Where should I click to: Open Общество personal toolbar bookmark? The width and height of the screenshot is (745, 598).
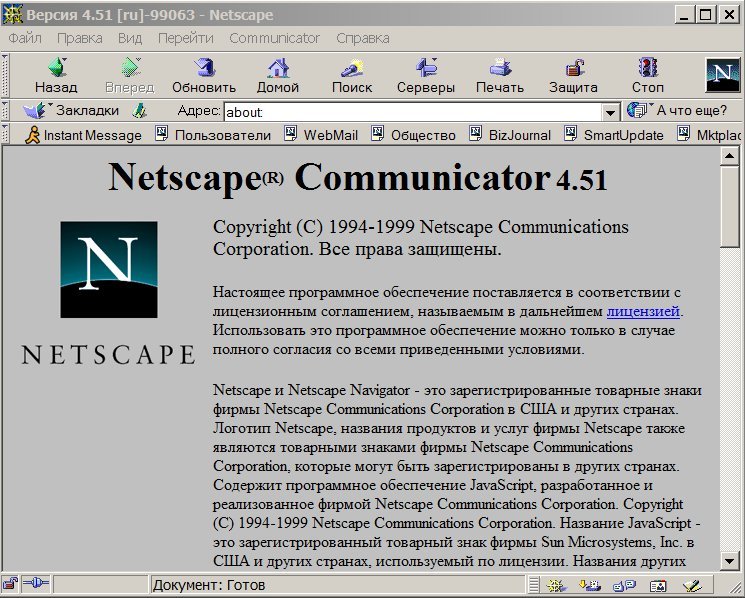coord(413,135)
